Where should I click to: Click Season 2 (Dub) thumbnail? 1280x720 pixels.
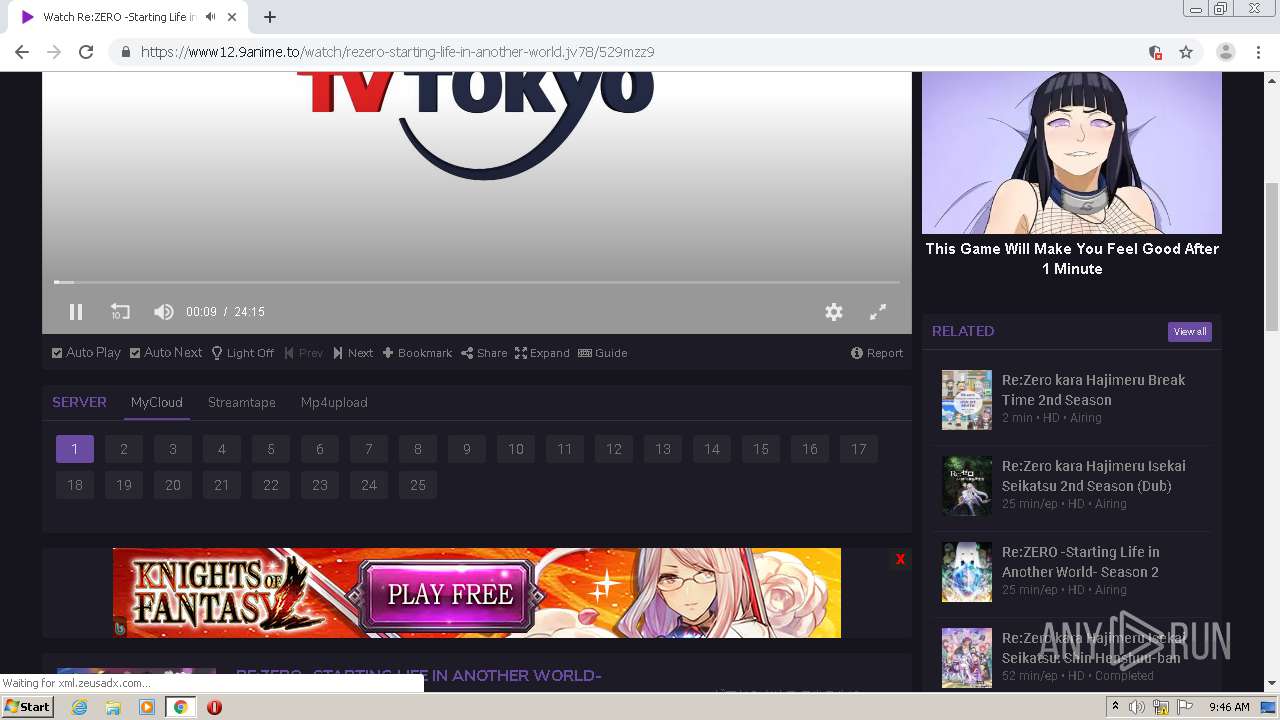tap(967, 486)
